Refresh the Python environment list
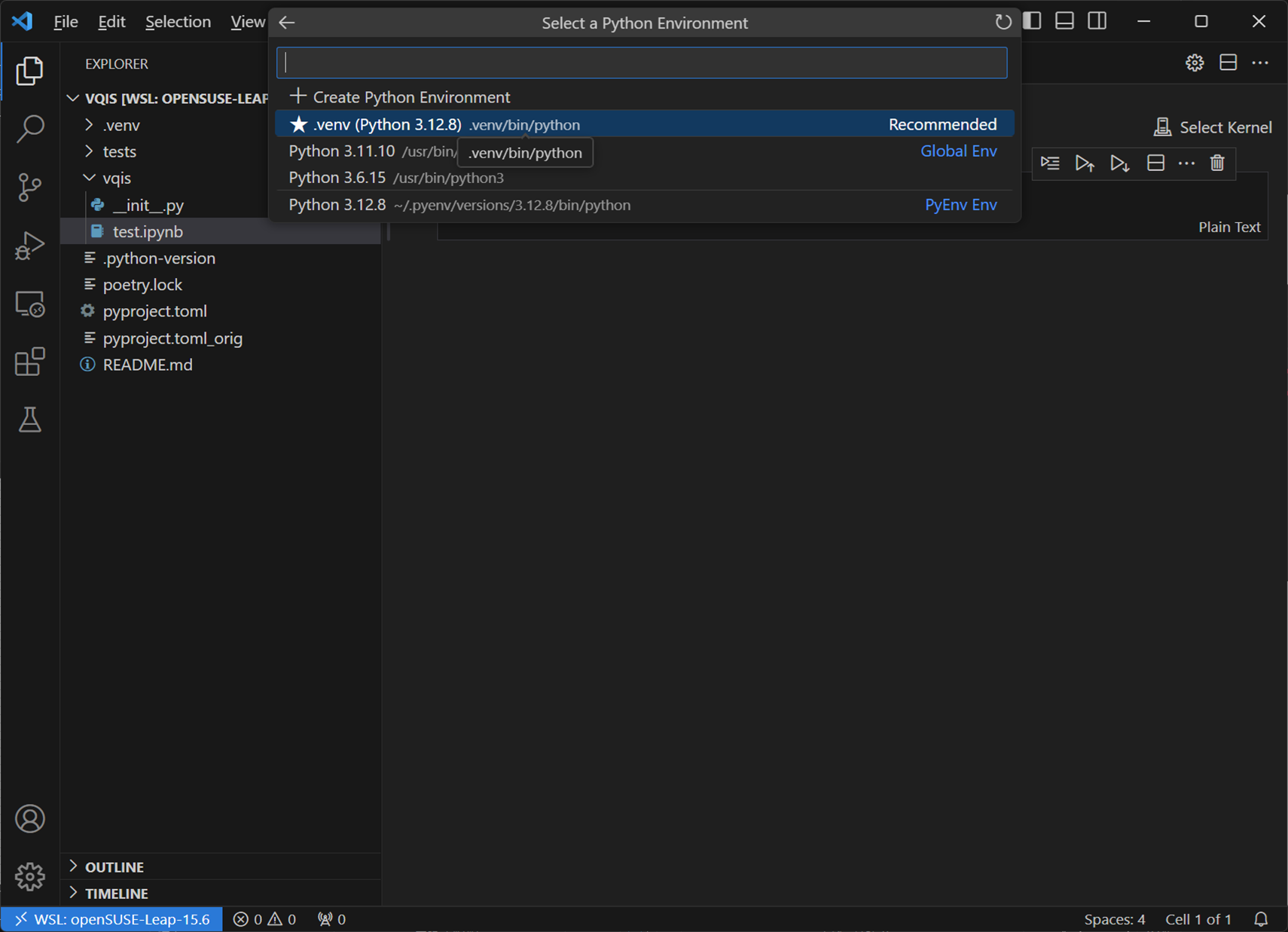The height and width of the screenshot is (932, 1288). (1003, 23)
